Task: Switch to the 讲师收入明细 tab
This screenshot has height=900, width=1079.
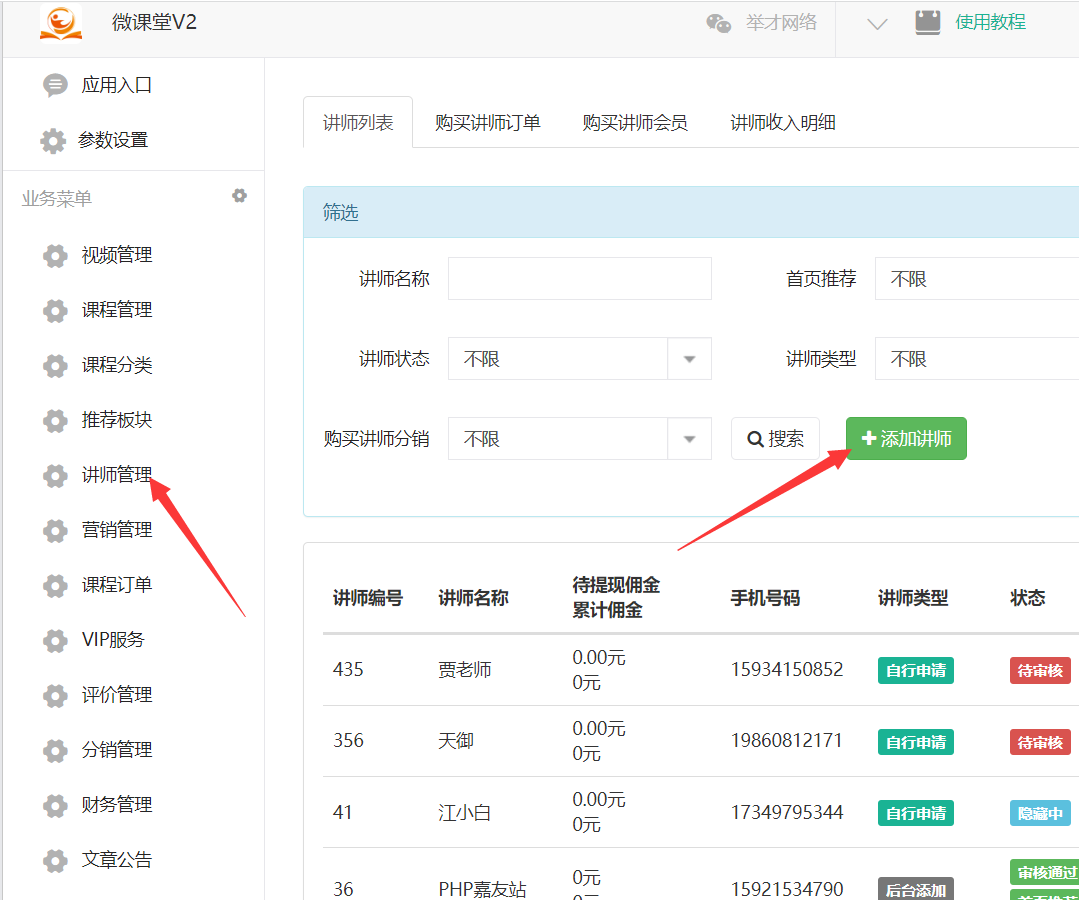Action: pos(782,122)
